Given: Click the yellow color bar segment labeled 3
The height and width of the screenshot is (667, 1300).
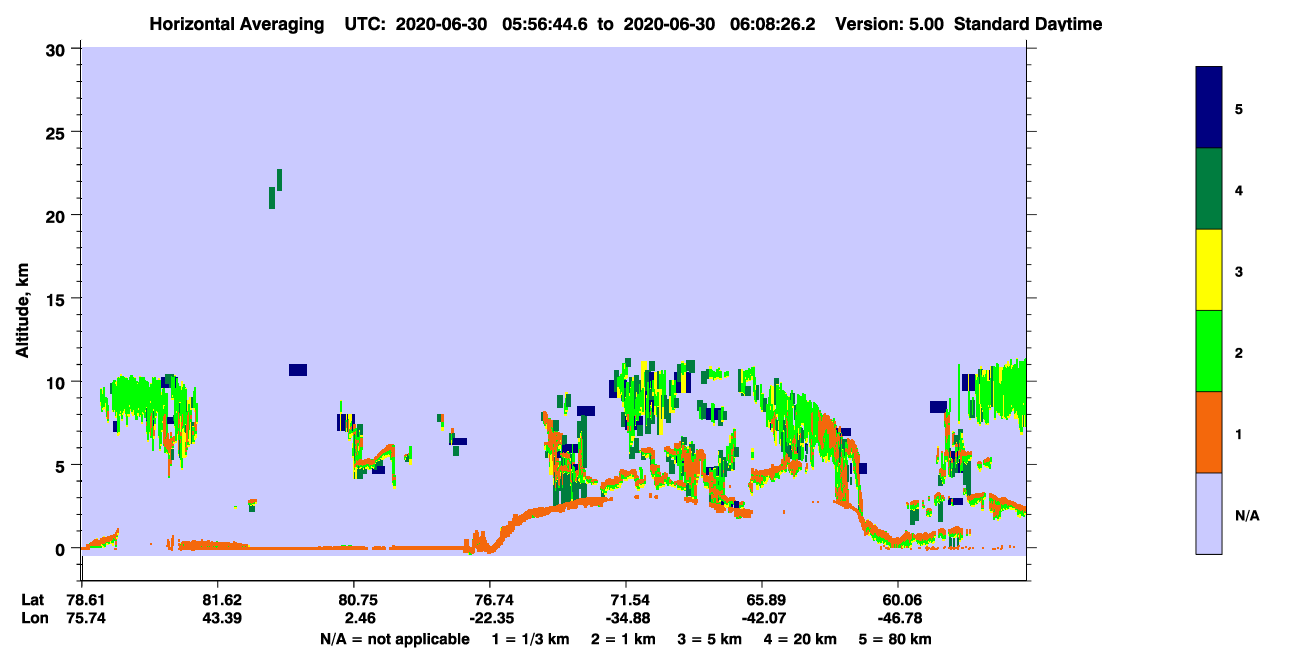Looking at the screenshot, I should pyautogui.click(x=1209, y=270).
